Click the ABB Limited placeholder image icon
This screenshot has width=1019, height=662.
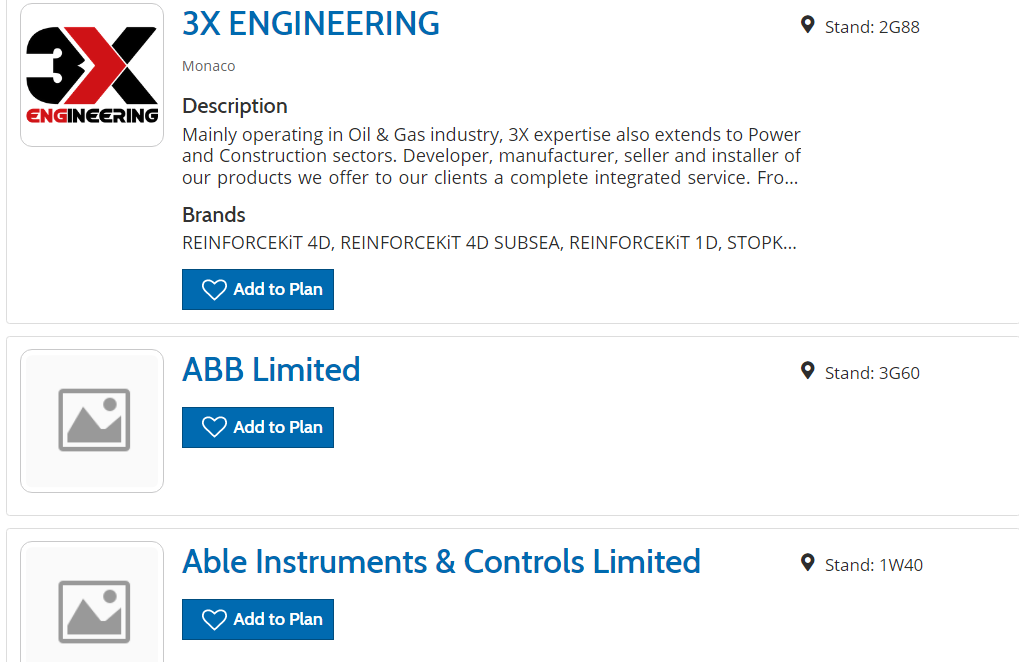tap(93, 420)
